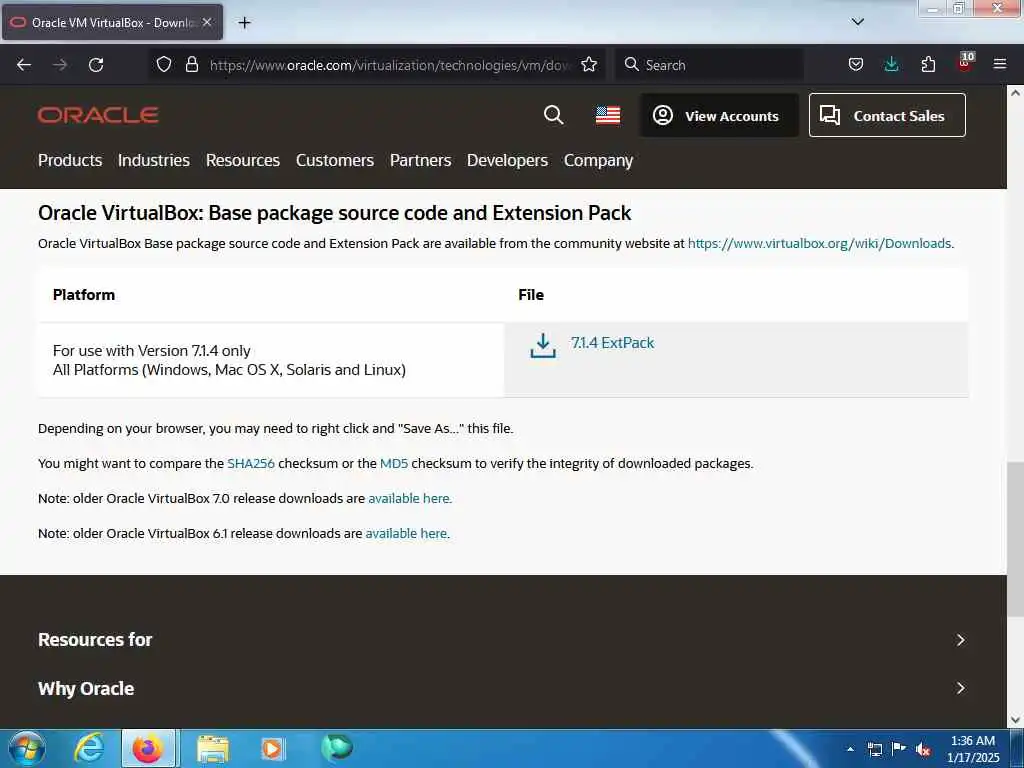Launch Internet Explorer from the taskbar
The height and width of the screenshot is (768, 1024).
(x=89, y=748)
